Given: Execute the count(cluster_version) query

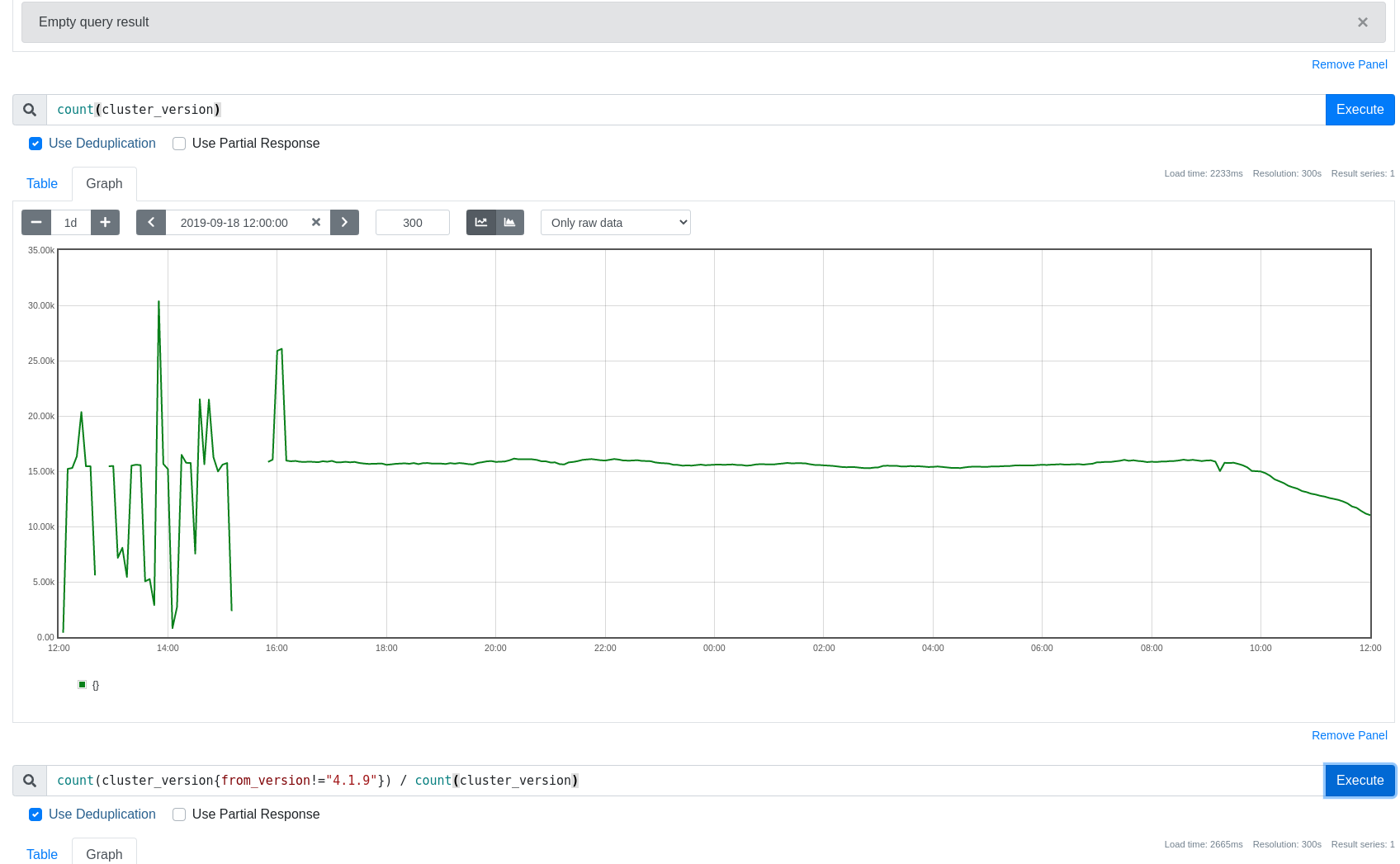Looking at the screenshot, I should (x=1360, y=110).
